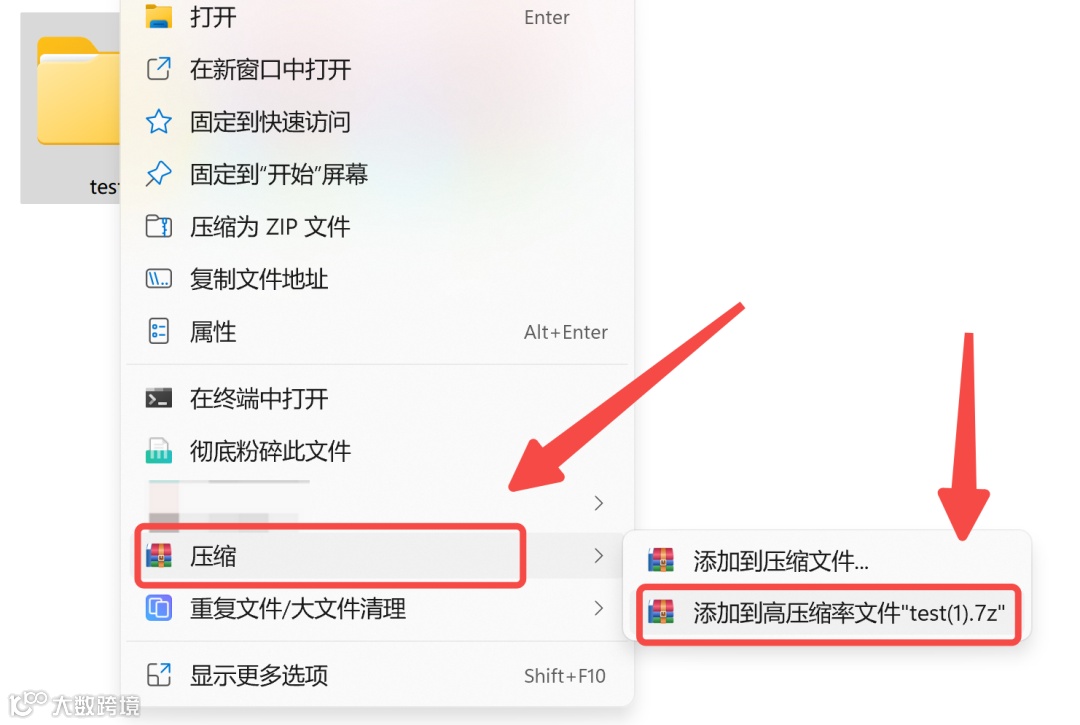
Task: Click the star icon for 固定到快速访问
Action: (158, 122)
